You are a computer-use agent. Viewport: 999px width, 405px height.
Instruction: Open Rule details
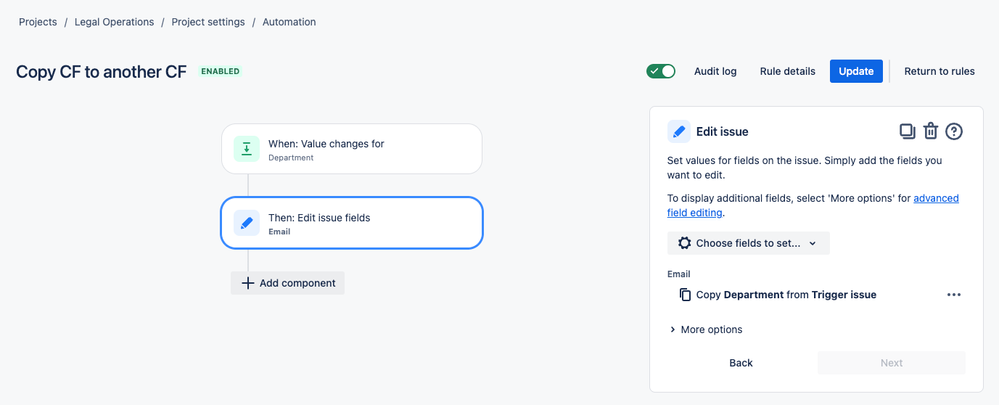[x=787, y=71]
